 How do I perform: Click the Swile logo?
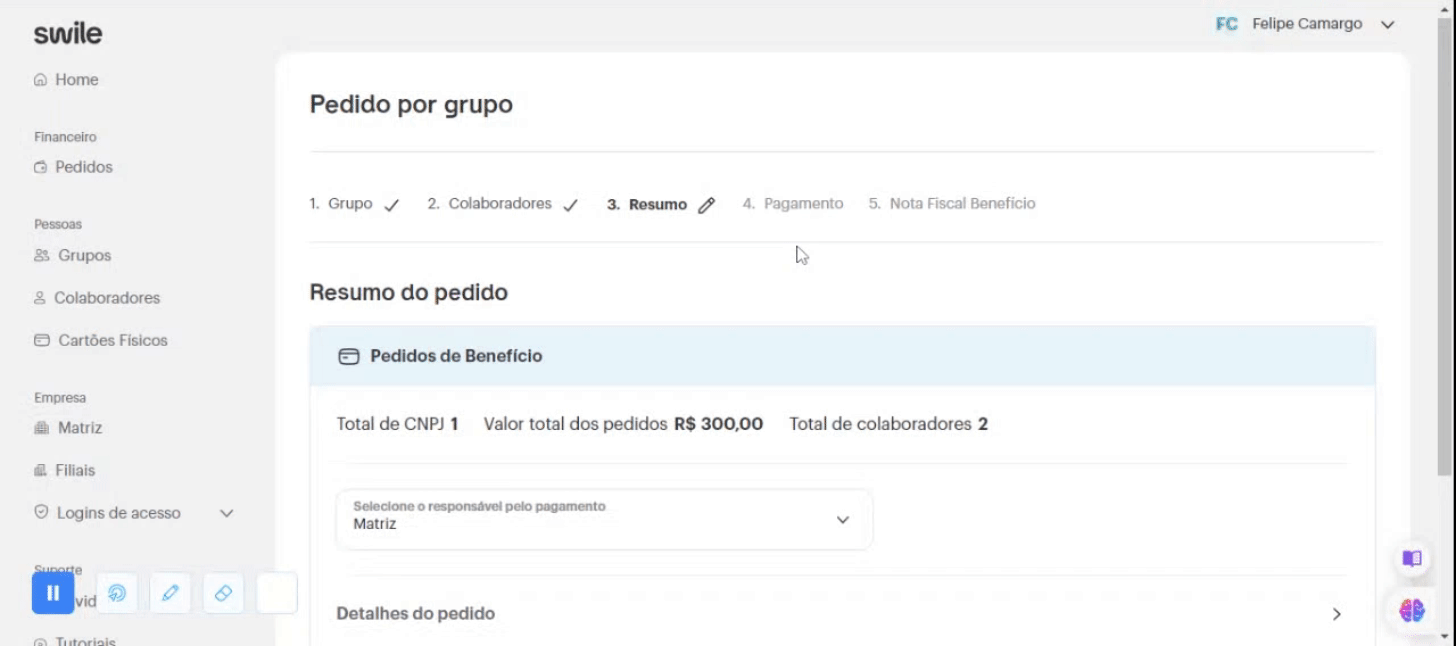pyautogui.click(x=67, y=34)
